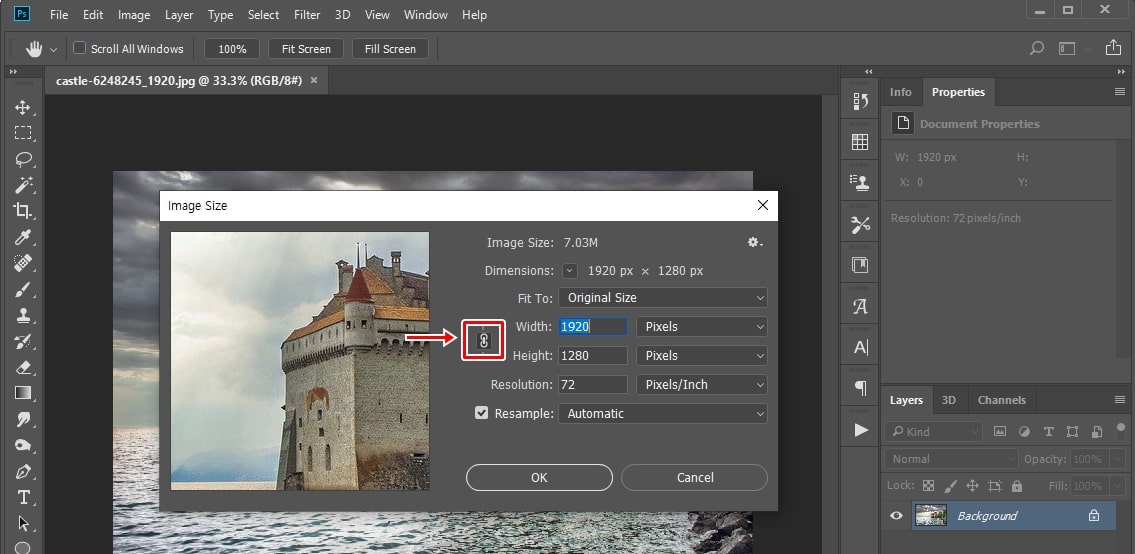The width and height of the screenshot is (1135, 554).
Task: Select the Gradient tool
Action: pos(23,393)
